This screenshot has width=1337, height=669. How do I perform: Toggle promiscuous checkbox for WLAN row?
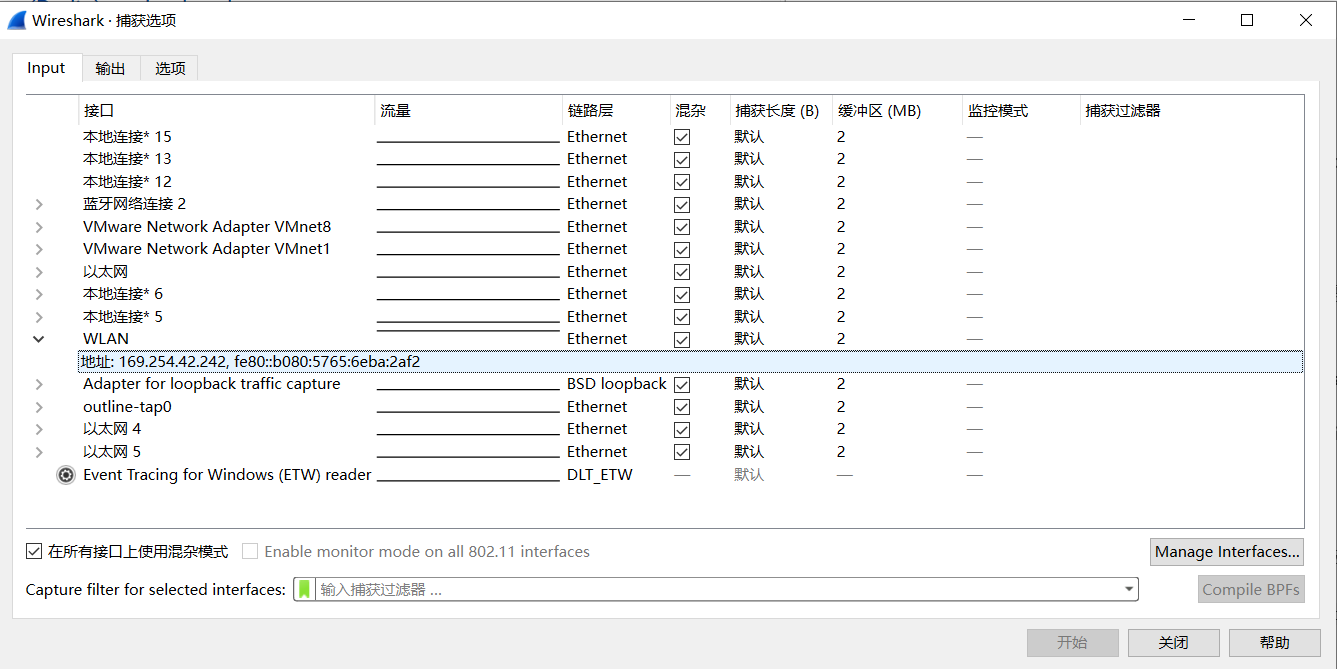(x=682, y=339)
